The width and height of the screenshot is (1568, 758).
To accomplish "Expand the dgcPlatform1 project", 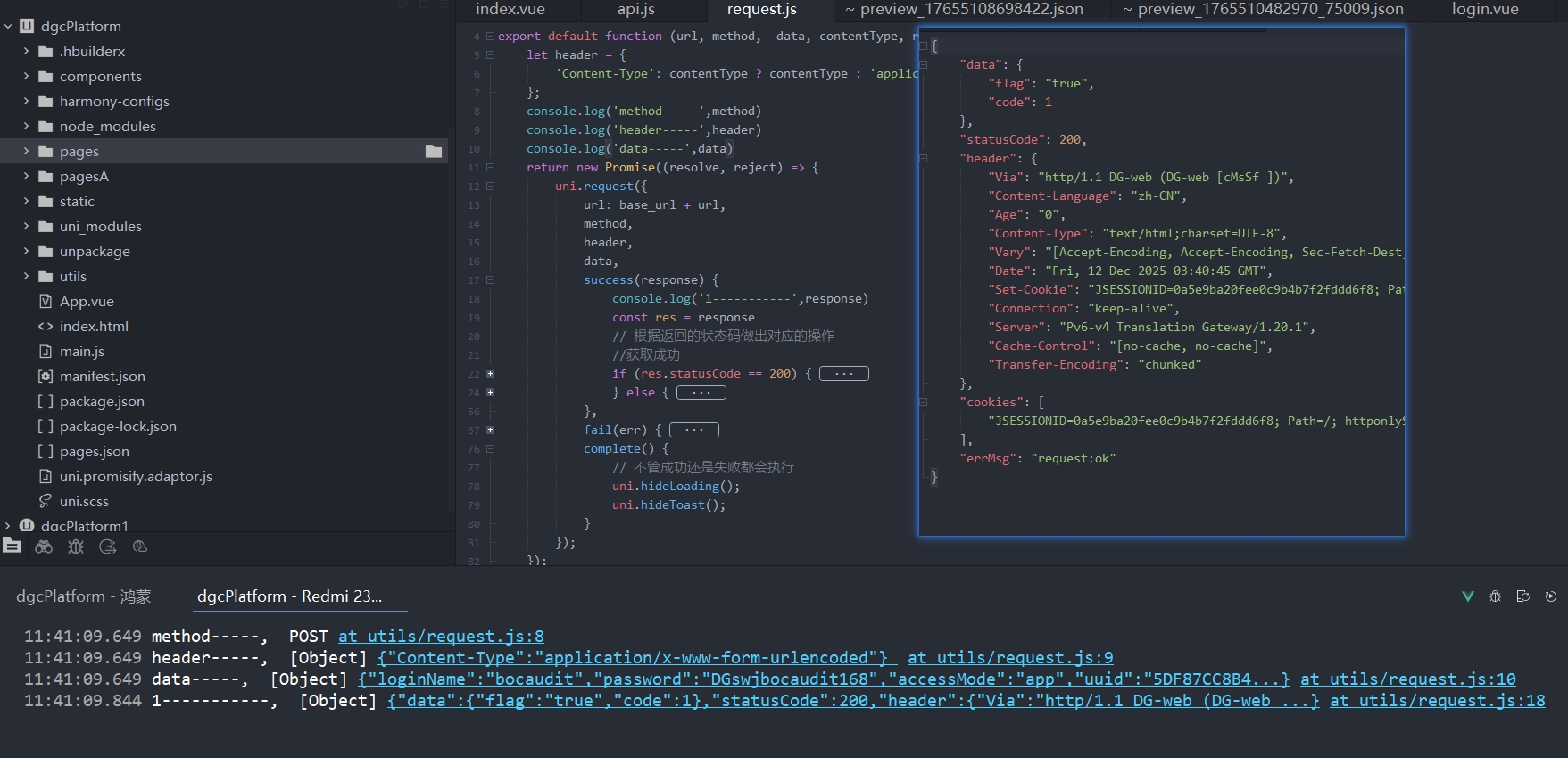I will click(8, 526).
